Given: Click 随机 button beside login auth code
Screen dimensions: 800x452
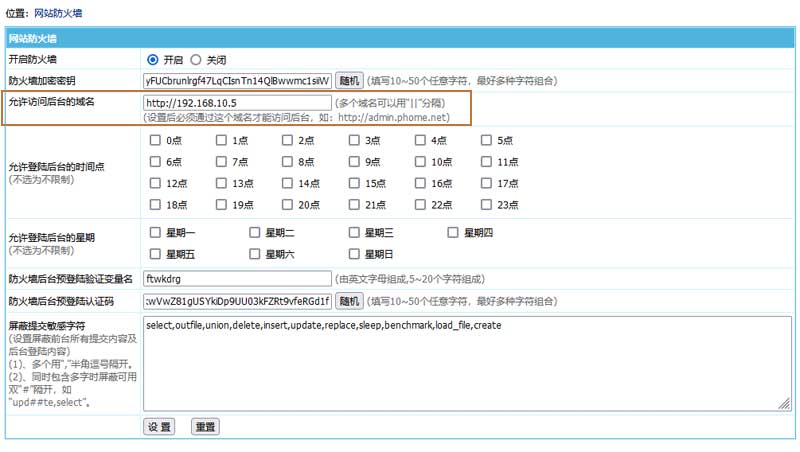Looking at the screenshot, I should 348,300.
